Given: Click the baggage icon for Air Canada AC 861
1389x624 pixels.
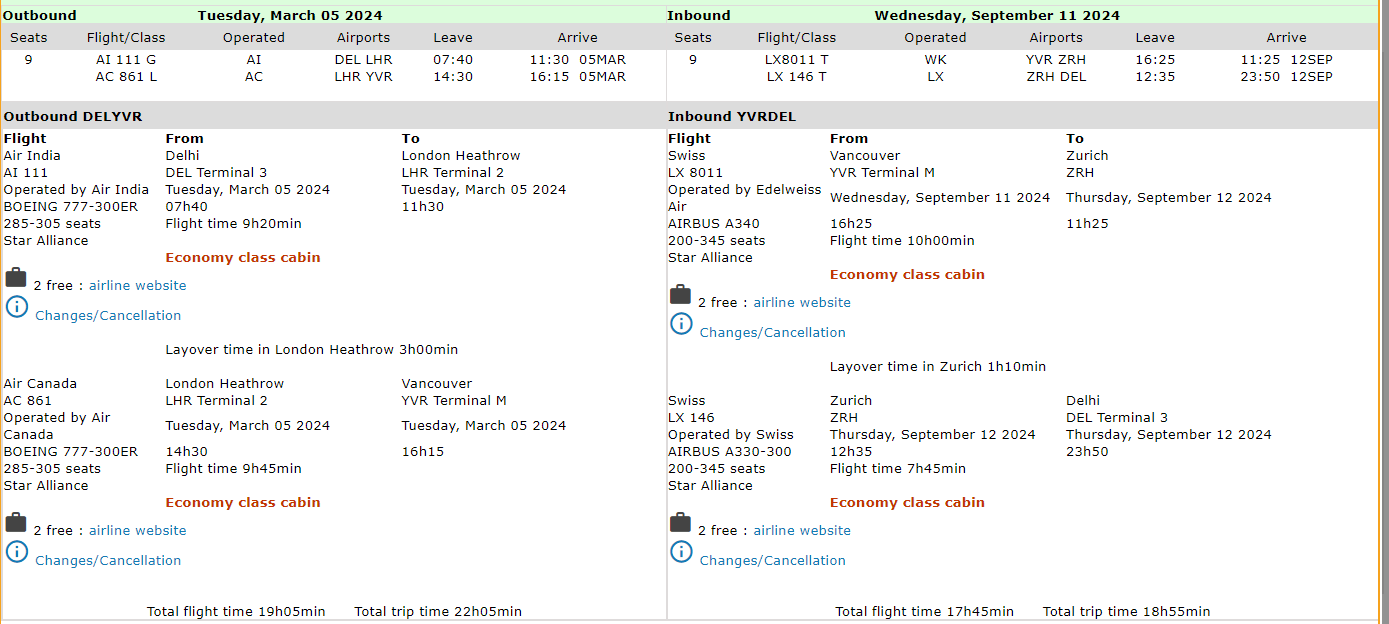Looking at the screenshot, I should (x=16, y=523).
